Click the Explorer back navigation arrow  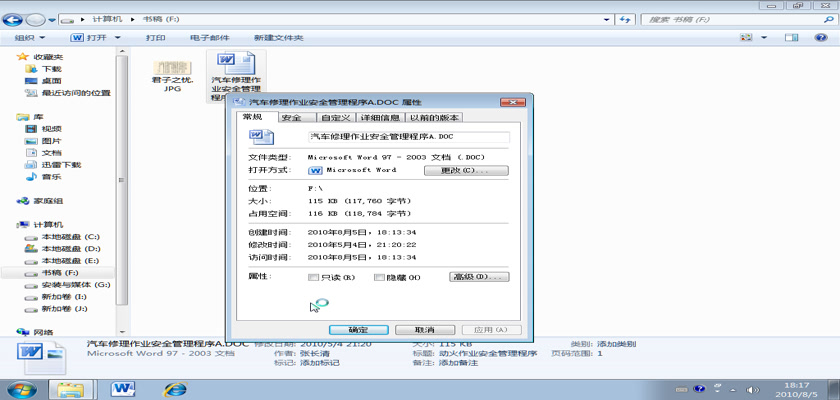tap(13, 19)
